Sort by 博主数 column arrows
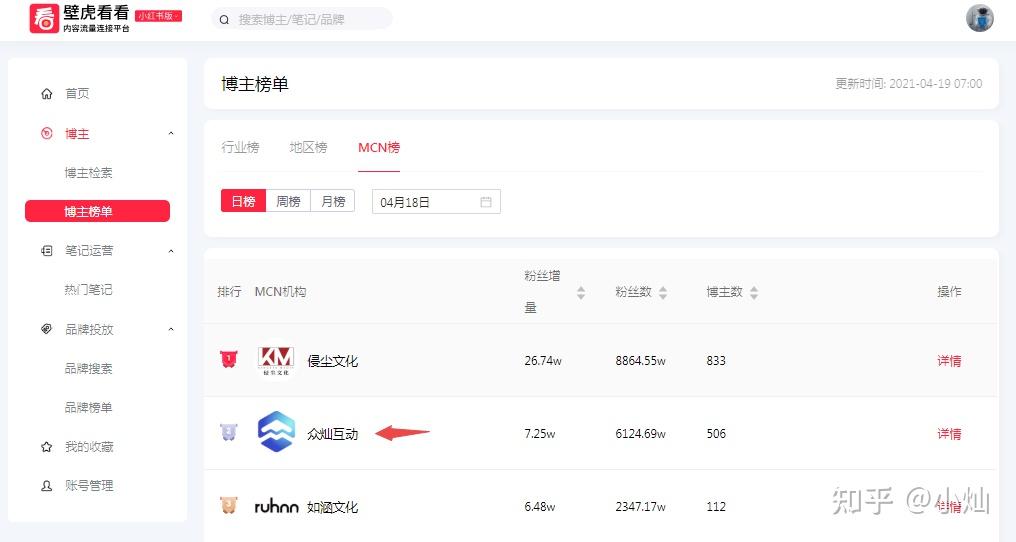This screenshot has width=1016, height=542. 754,292
